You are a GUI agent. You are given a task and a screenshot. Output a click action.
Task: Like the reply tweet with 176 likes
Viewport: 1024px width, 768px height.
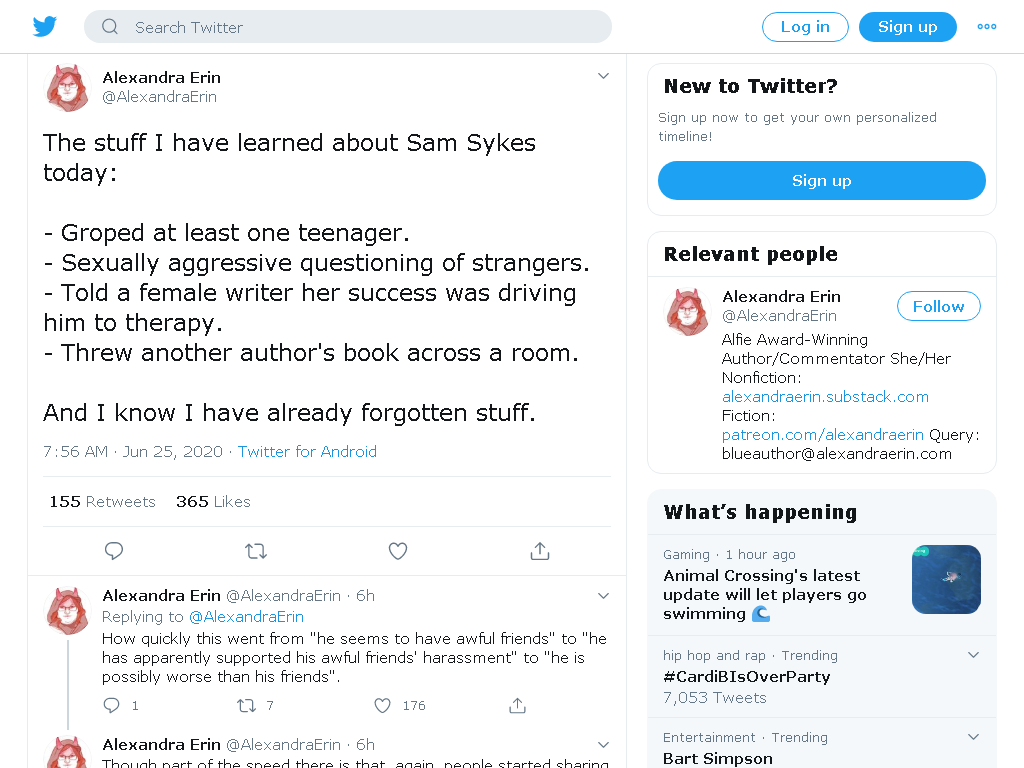383,705
